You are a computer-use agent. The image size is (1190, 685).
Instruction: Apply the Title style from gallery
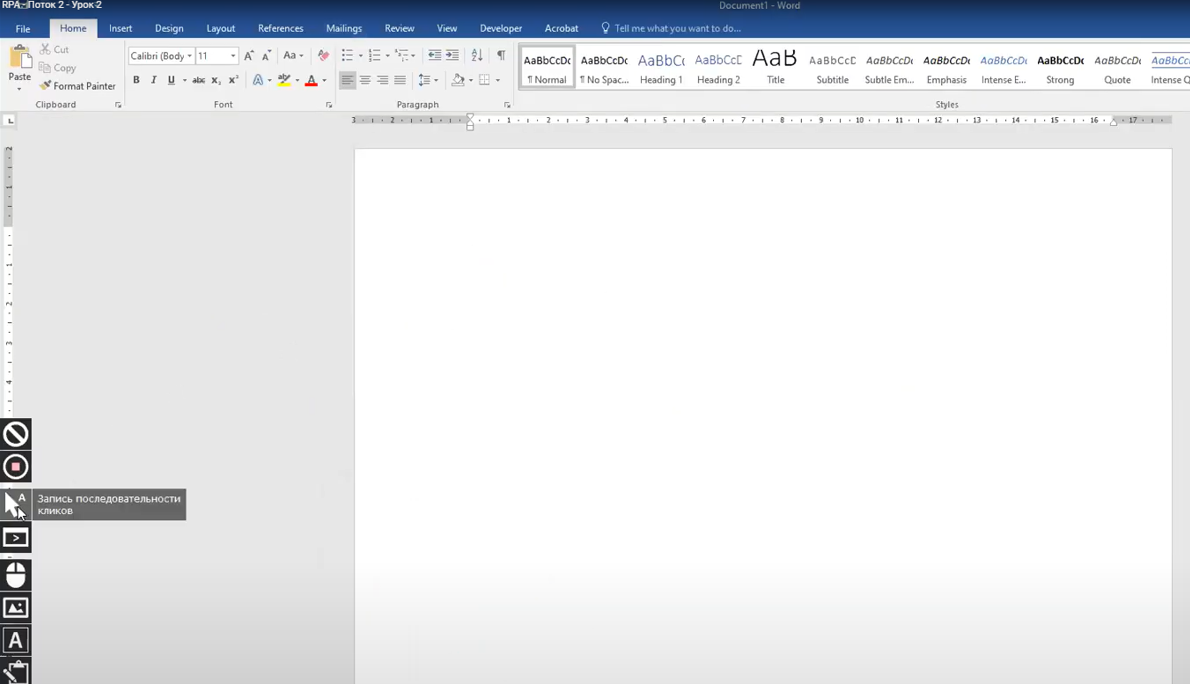click(775, 68)
